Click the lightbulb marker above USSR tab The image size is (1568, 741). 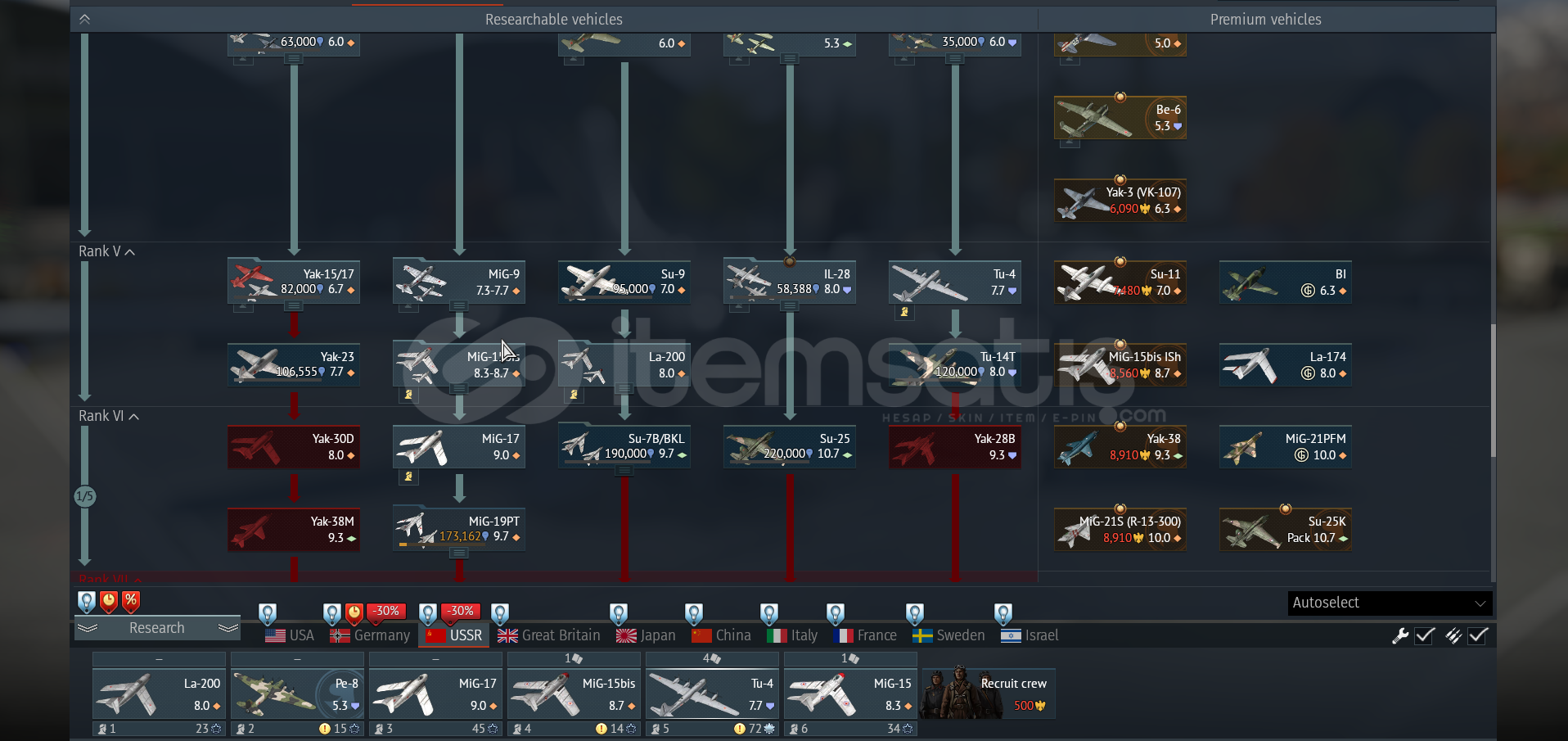pyautogui.click(x=428, y=613)
